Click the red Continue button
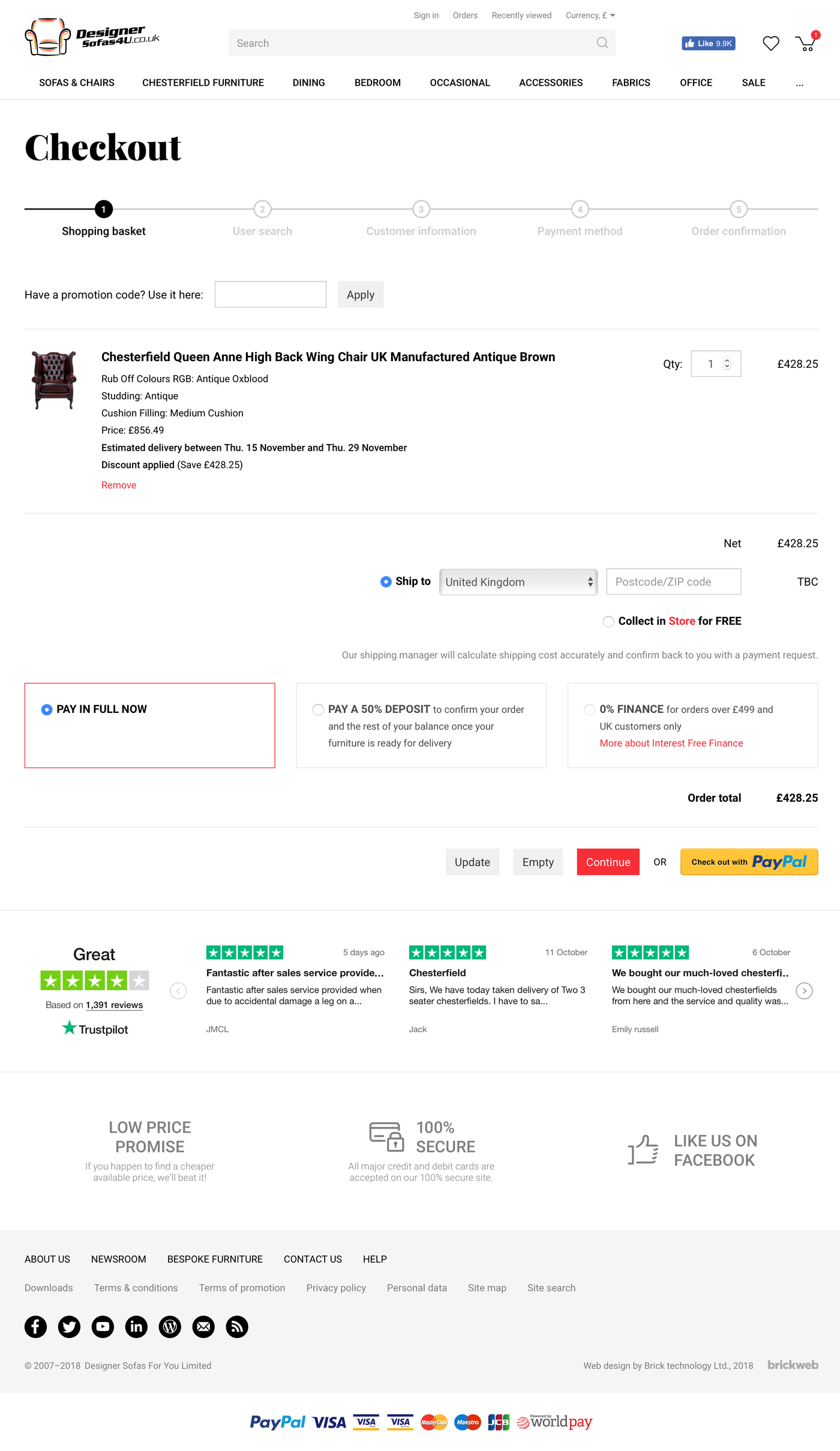Viewport: 840px width, 1451px height. coord(608,862)
